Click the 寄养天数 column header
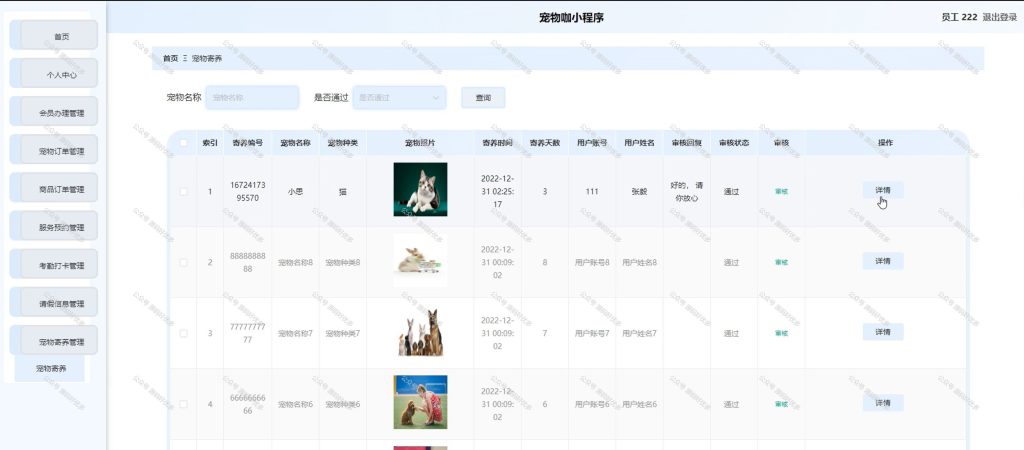Screen dimensions: 1024x450 click(x=545, y=142)
